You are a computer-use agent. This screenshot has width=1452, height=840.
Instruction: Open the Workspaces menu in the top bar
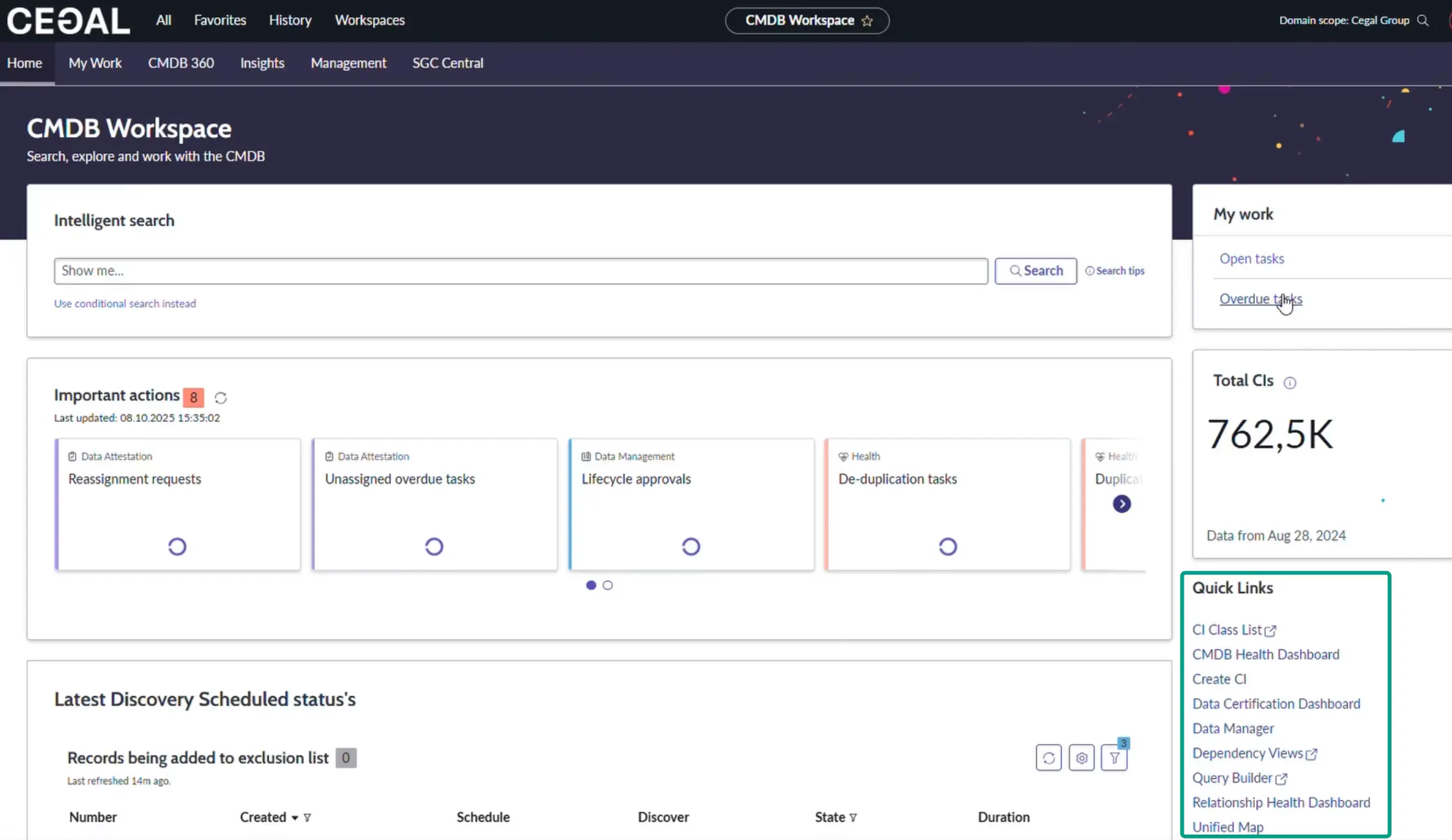[369, 20]
